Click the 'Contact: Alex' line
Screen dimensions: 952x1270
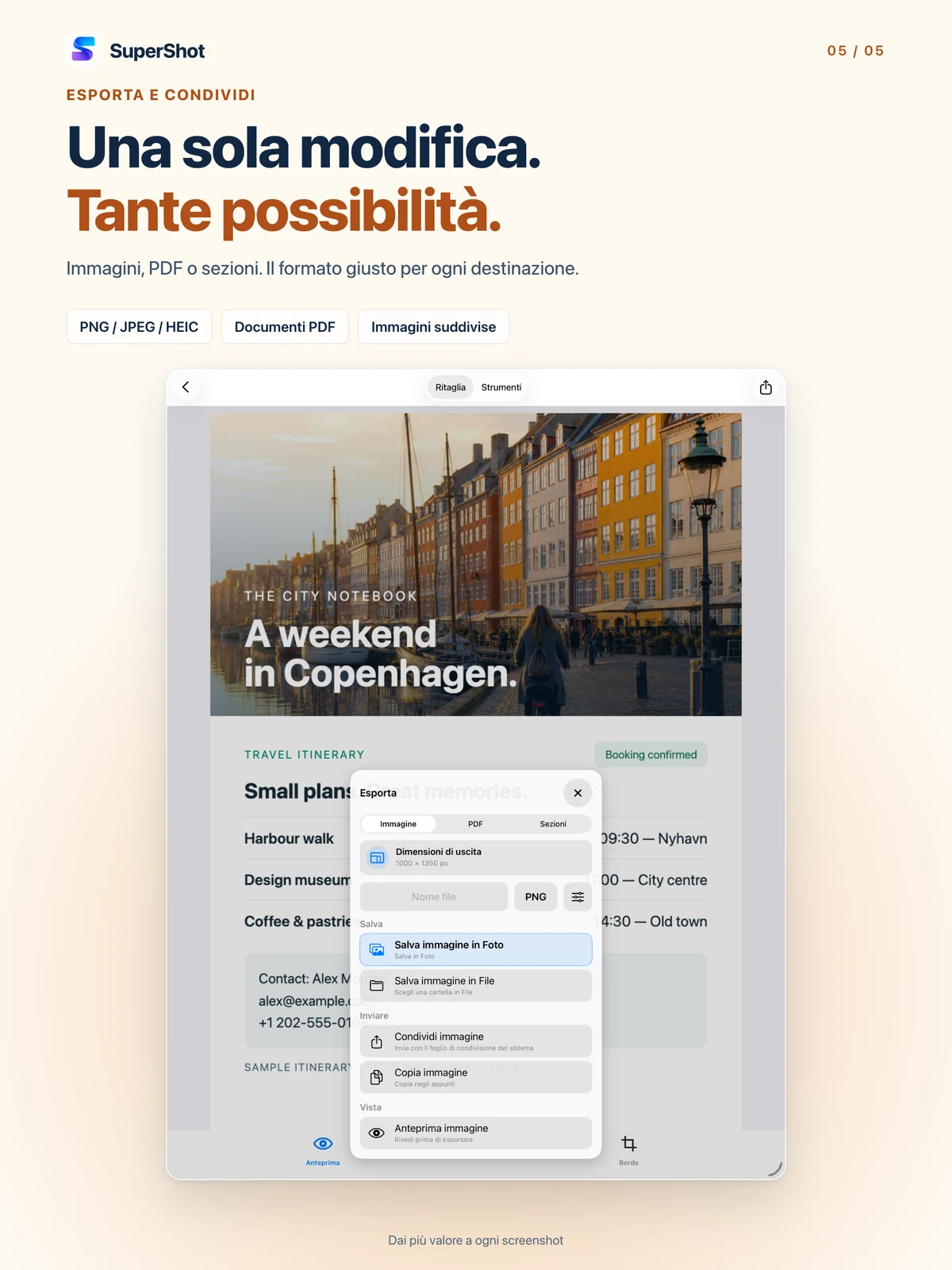[x=305, y=979]
